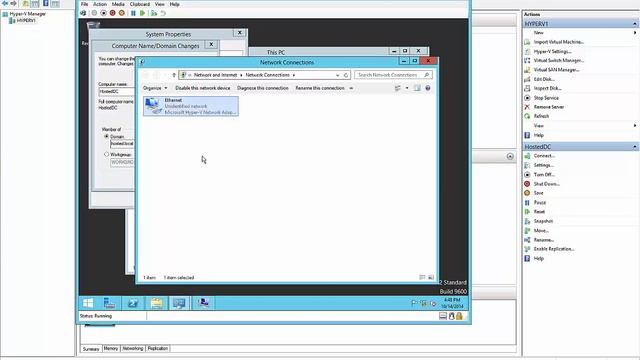The height and width of the screenshot is (360, 640).
Task: Click the Snapshot action for HostedDC
Action: point(543,221)
